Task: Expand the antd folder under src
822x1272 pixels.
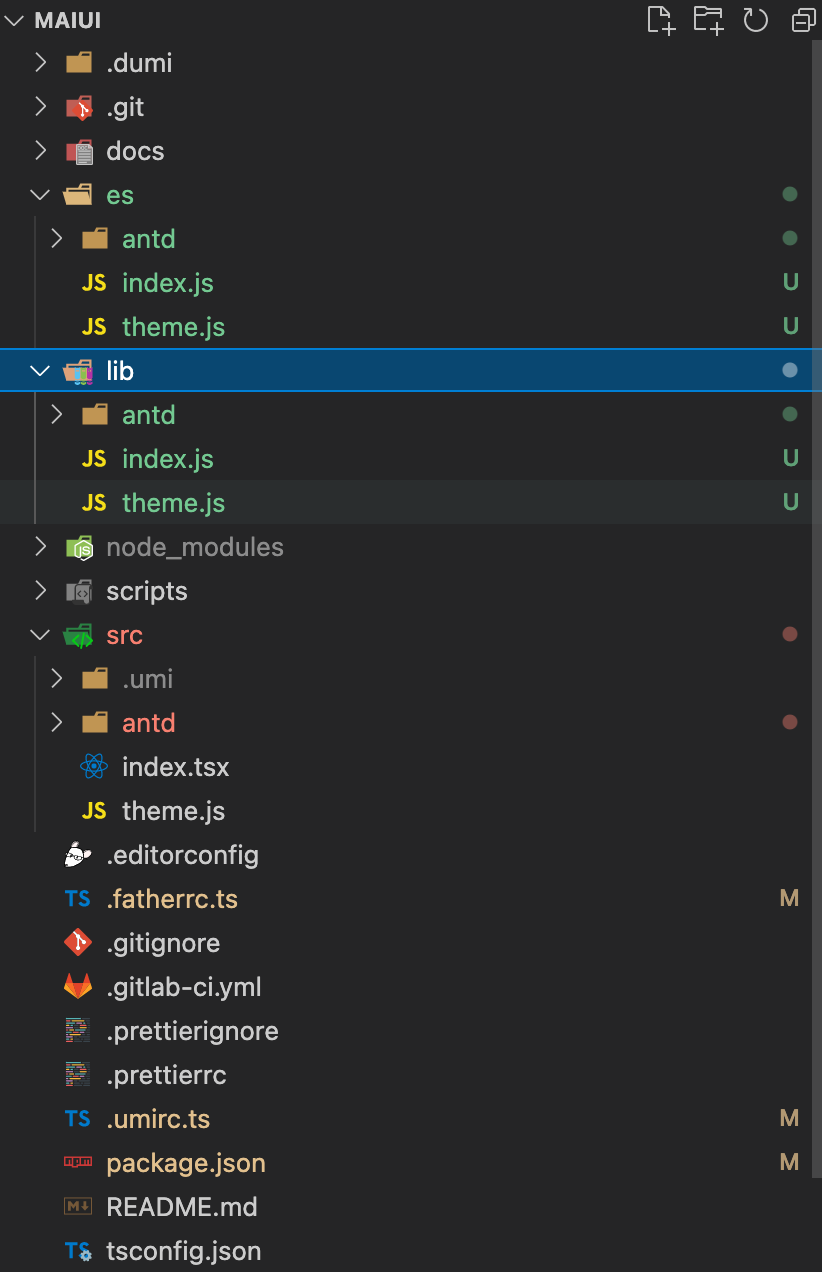Action: 57,722
